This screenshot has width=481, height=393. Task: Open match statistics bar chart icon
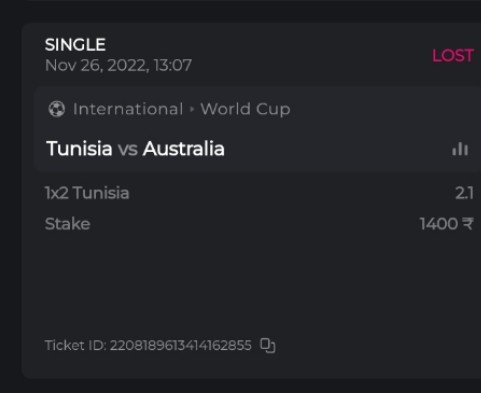click(460, 149)
